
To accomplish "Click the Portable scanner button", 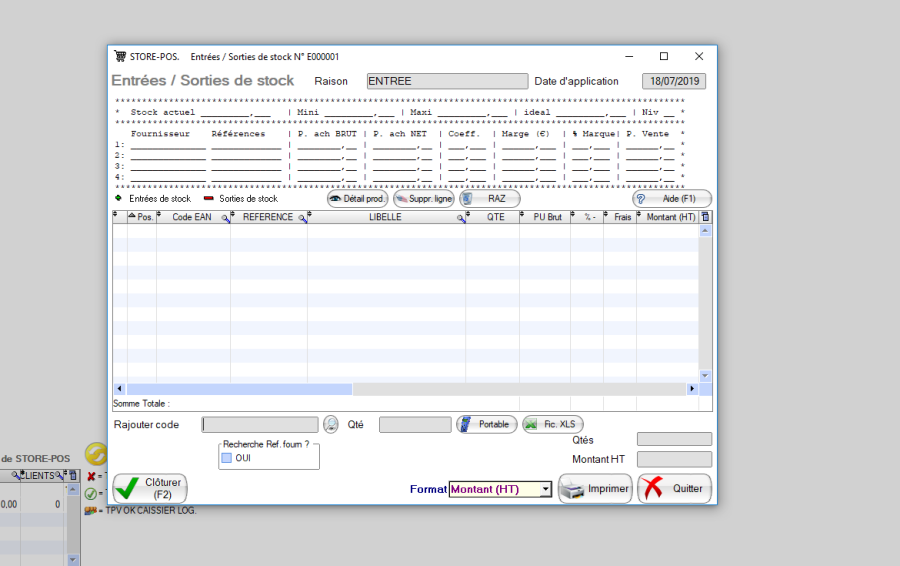I will click(x=487, y=424).
